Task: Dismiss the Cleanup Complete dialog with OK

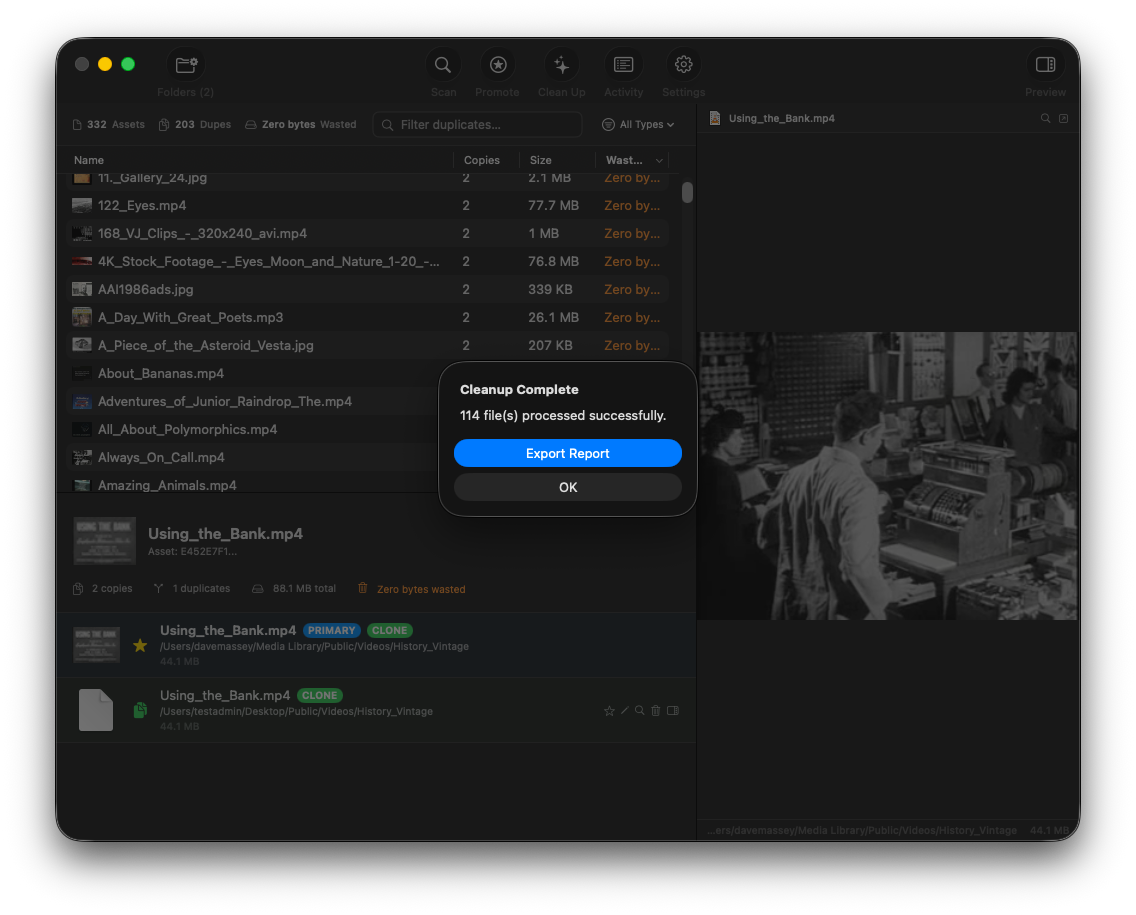Action: (x=567, y=487)
